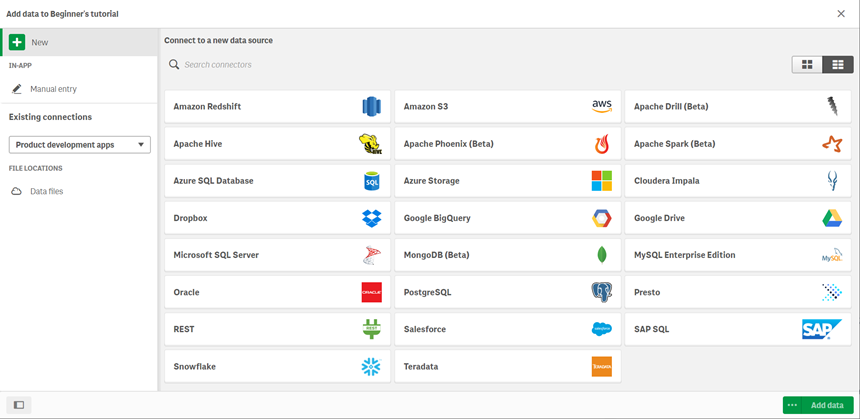Toggle the sidebar panel at bottom left
This screenshot has width=860, height=419.
click(x=18, y=405)
